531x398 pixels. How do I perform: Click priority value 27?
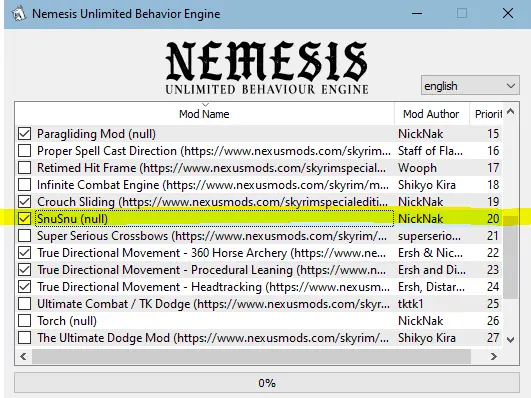click(x=493, y=338)
